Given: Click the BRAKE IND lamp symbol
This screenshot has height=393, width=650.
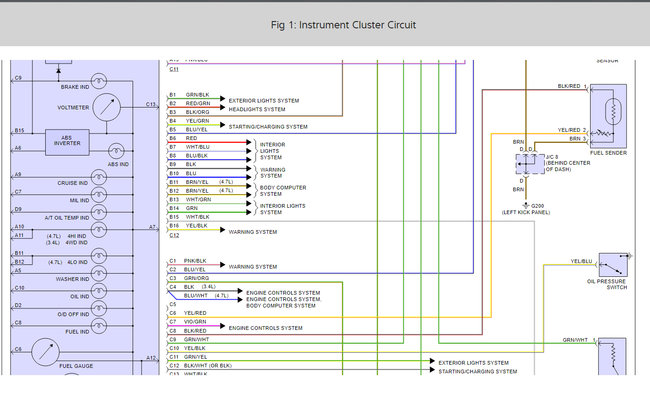Looking at the screenshot, I should 99,81.
